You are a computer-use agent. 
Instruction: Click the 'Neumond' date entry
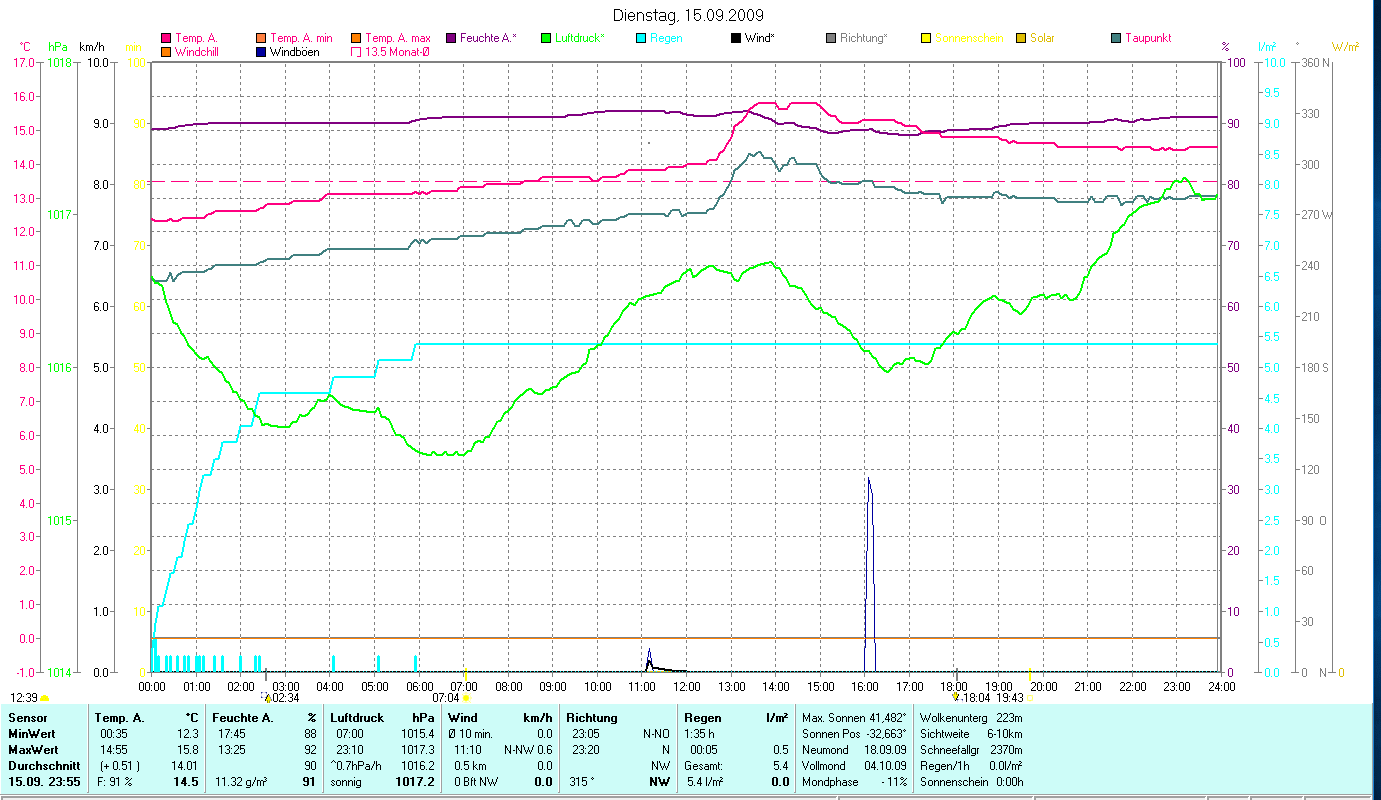tap(854, 750)
